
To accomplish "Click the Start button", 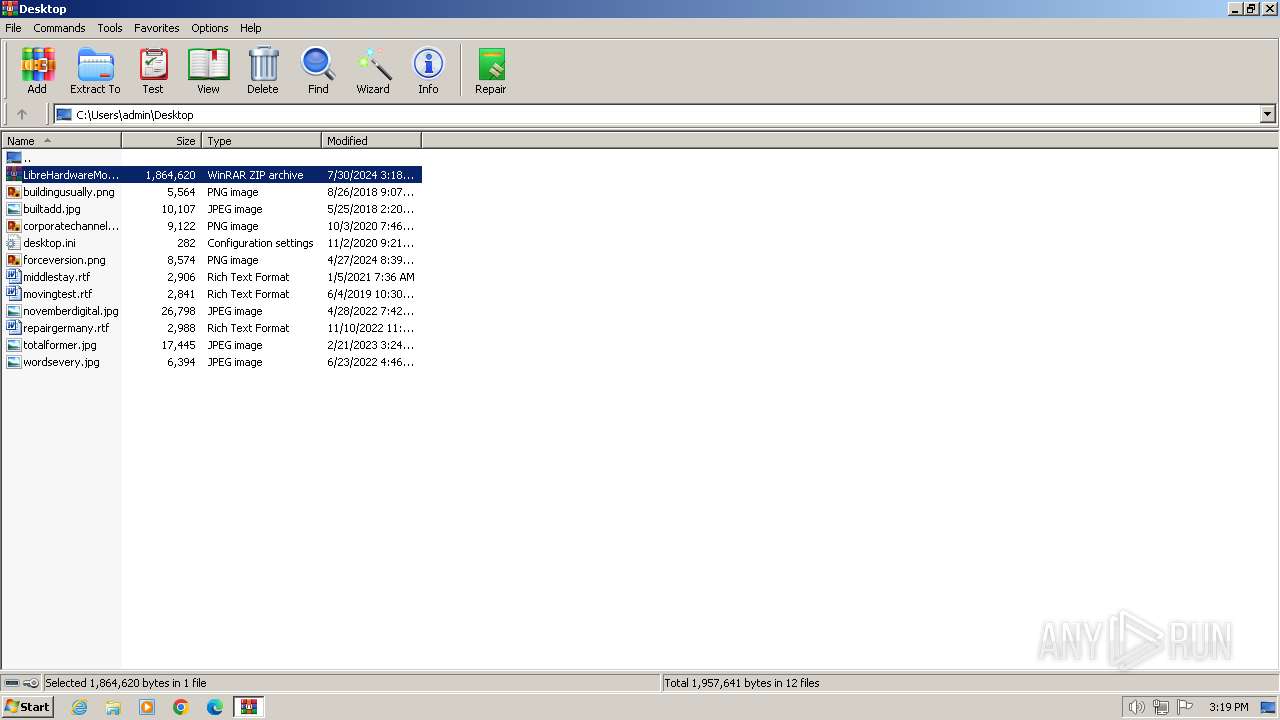I will click(27, 707).
